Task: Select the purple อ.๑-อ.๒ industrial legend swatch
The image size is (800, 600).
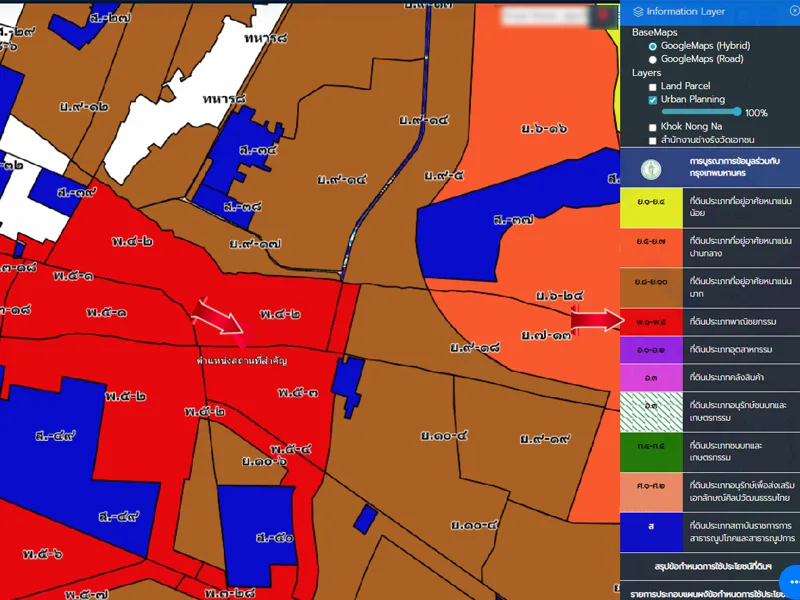Action: click(x=650, y=350)
